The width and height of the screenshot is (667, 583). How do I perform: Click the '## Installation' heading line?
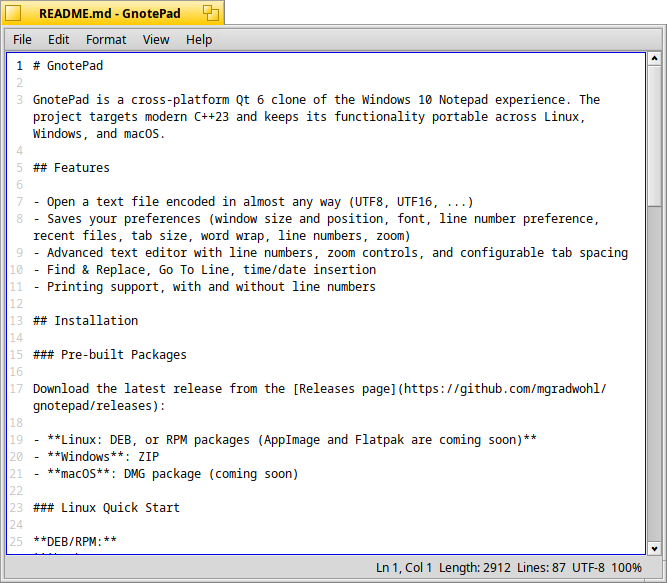pyautogui.click(x=86, y=321)
